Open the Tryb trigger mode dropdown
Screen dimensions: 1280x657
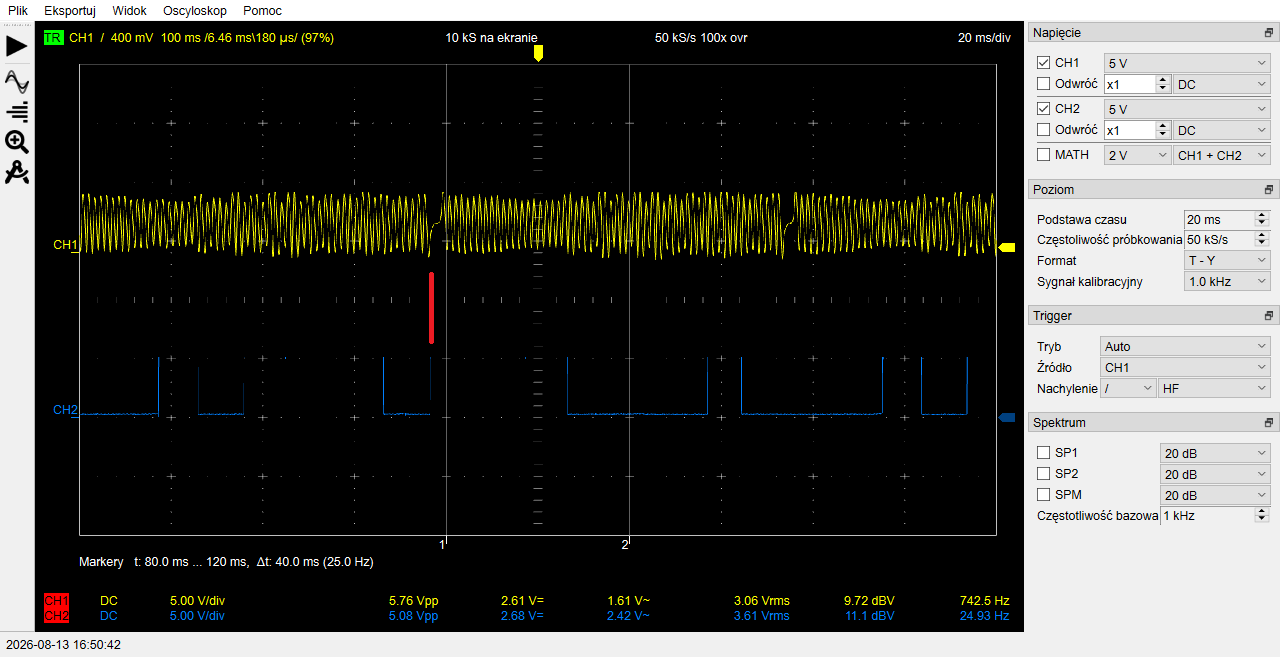point(1184,346)
